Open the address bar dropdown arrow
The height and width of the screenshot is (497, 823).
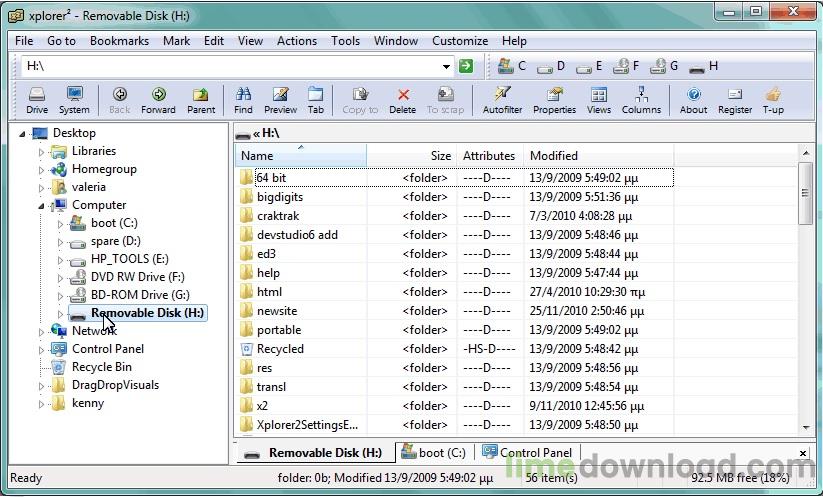pyautogui.click(x=446, y=66)
